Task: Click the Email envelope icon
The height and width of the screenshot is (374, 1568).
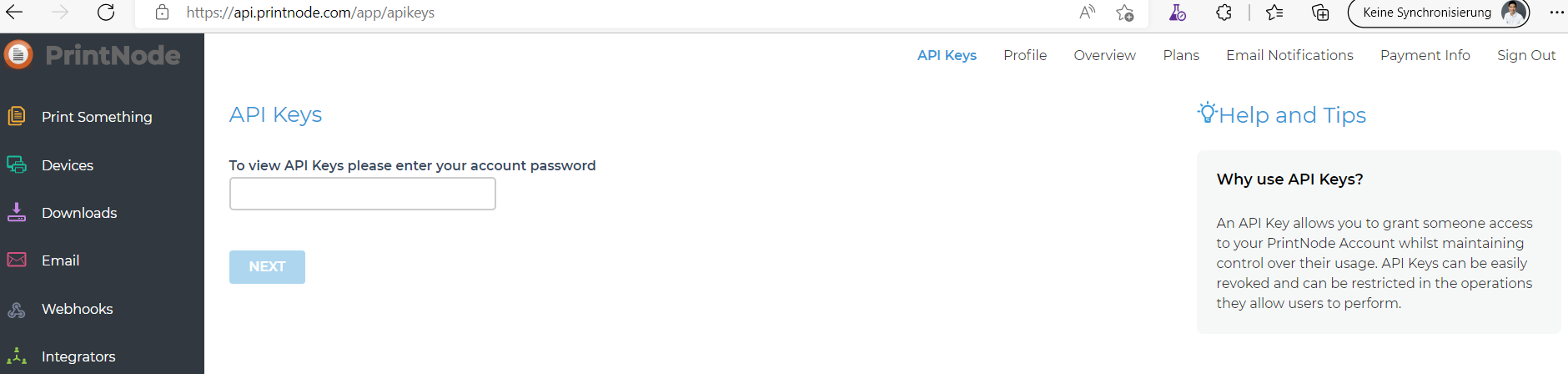Action: [x=17, y=260]
